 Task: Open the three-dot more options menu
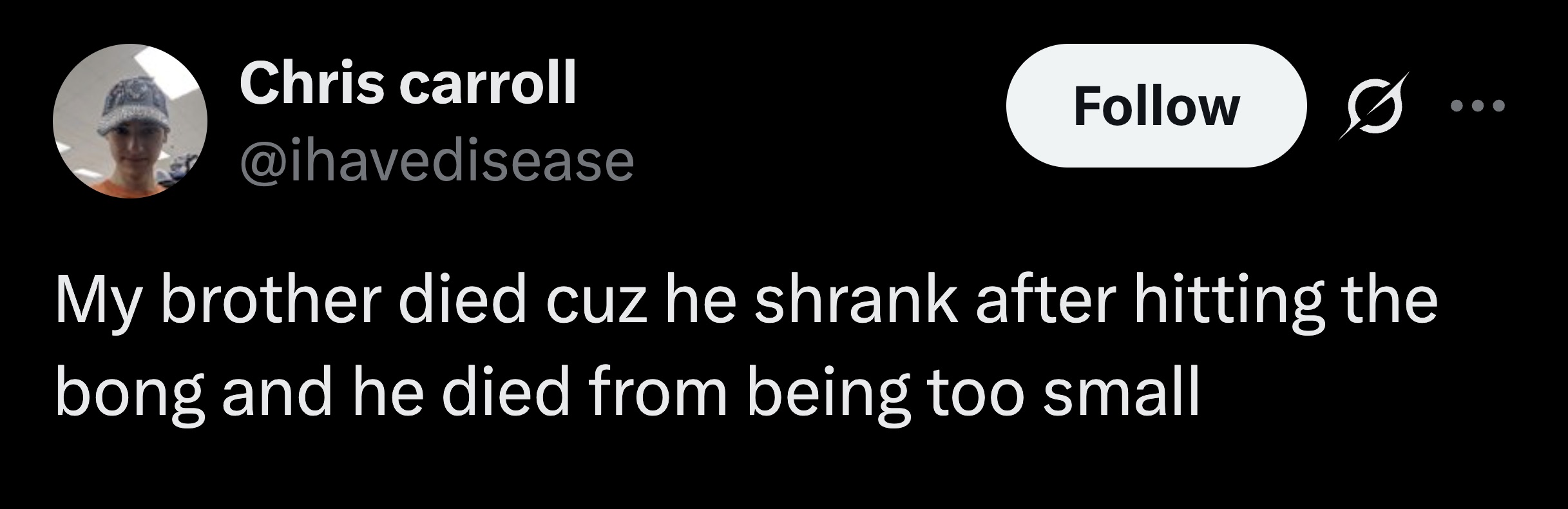(x=1478, y=106)
